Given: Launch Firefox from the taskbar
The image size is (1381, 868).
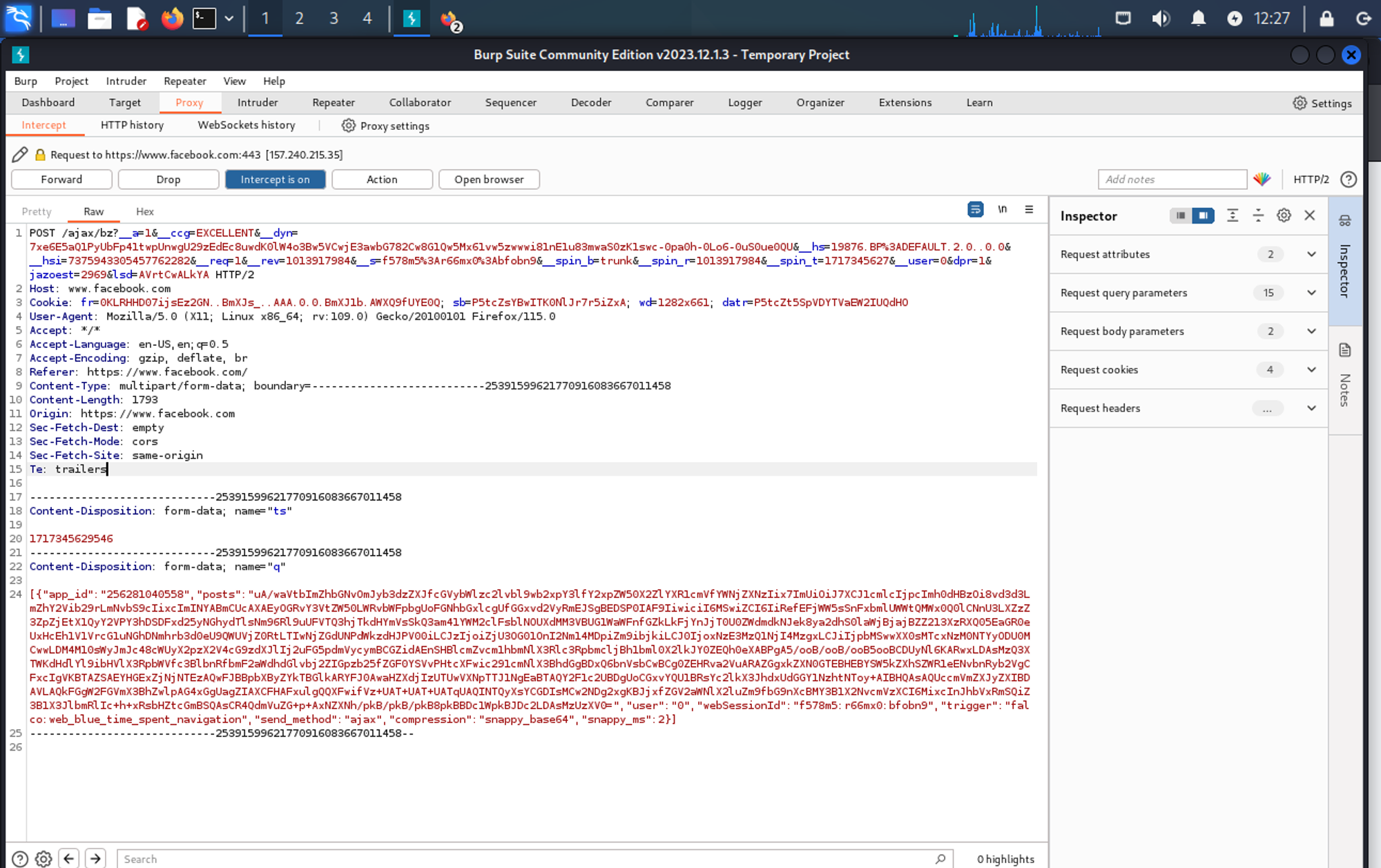Looking at the screenshot, I should (x=172, y=19).
